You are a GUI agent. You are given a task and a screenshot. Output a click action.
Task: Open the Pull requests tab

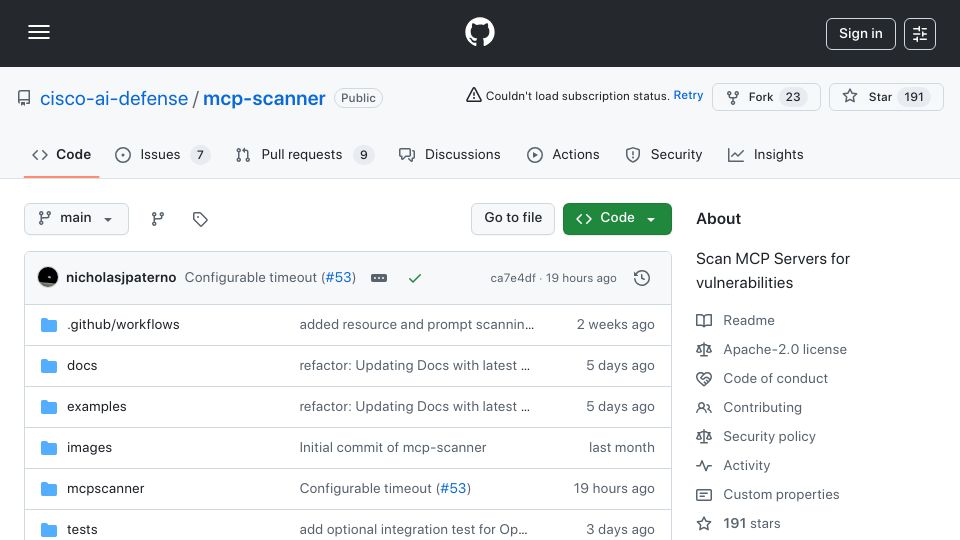click(304, 155)
